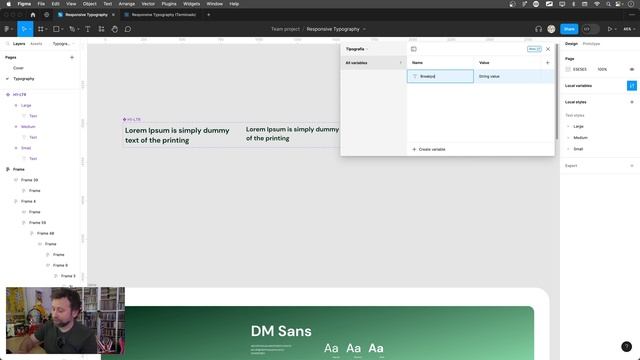Add a new mode column in variables
This screenshot has height=360, width=640.
(x=547, y=62)
